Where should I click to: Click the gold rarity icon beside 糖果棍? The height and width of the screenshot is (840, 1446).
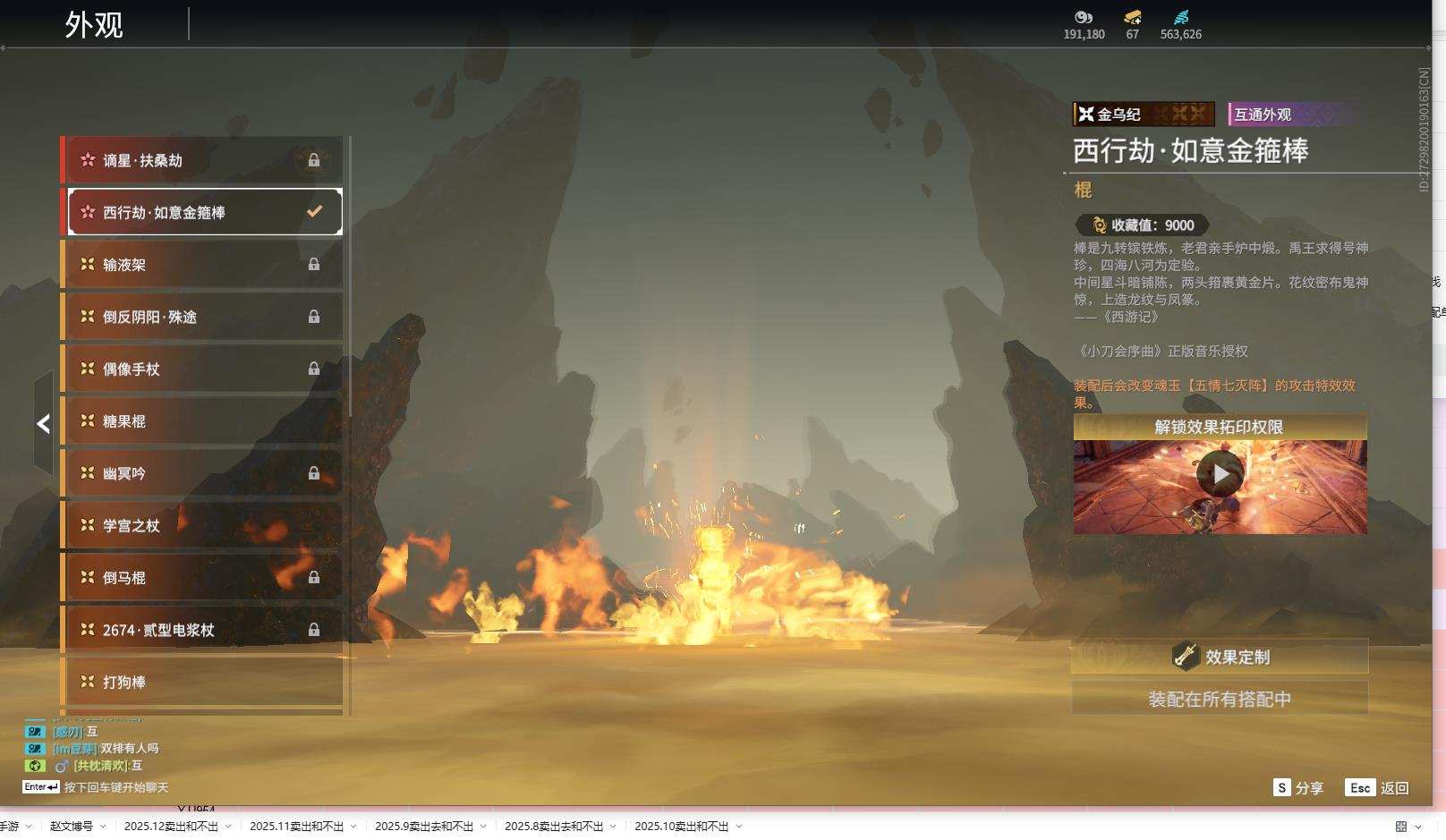88,420
